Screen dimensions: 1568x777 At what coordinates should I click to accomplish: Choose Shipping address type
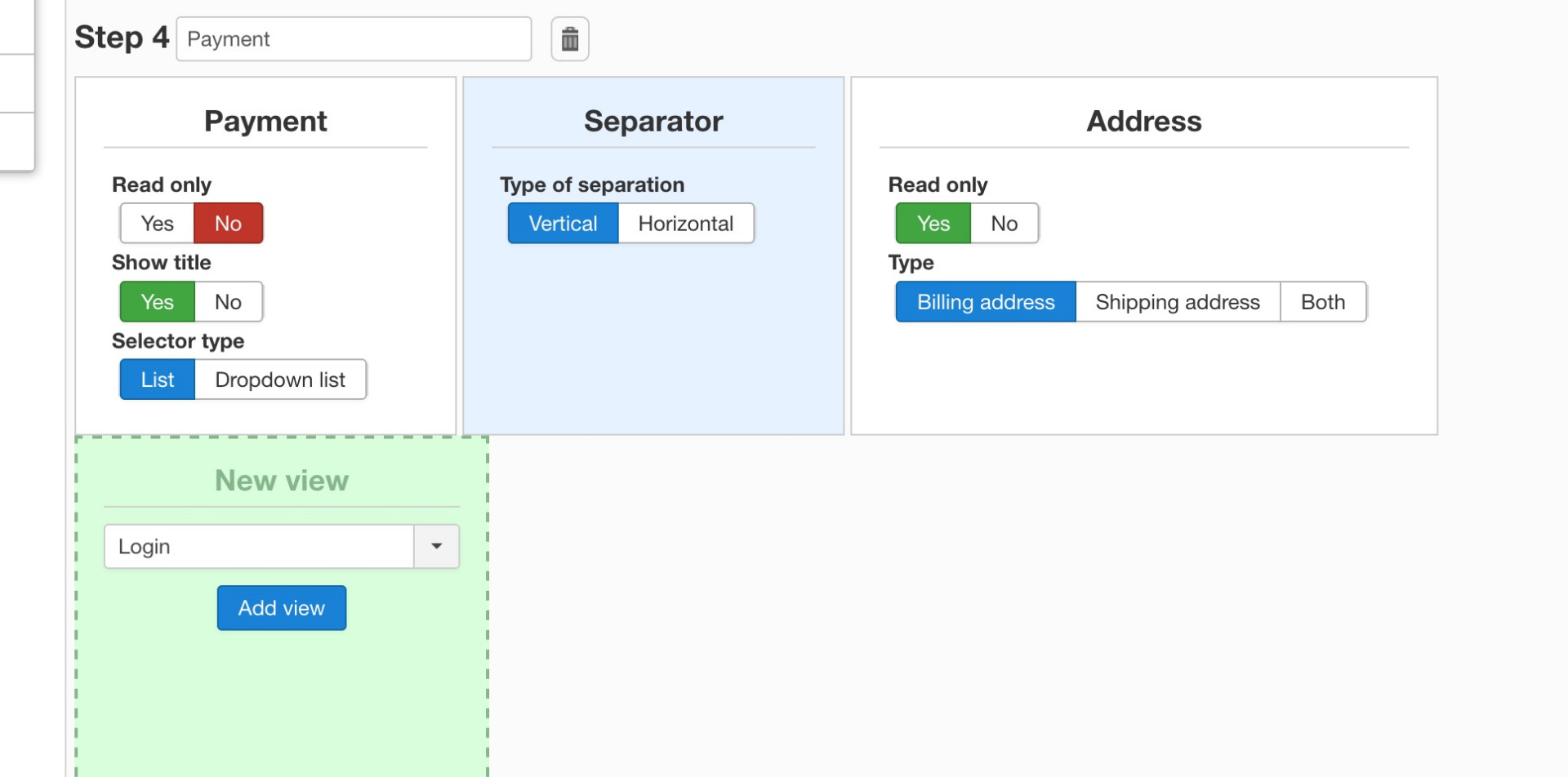click(1177, 302)
